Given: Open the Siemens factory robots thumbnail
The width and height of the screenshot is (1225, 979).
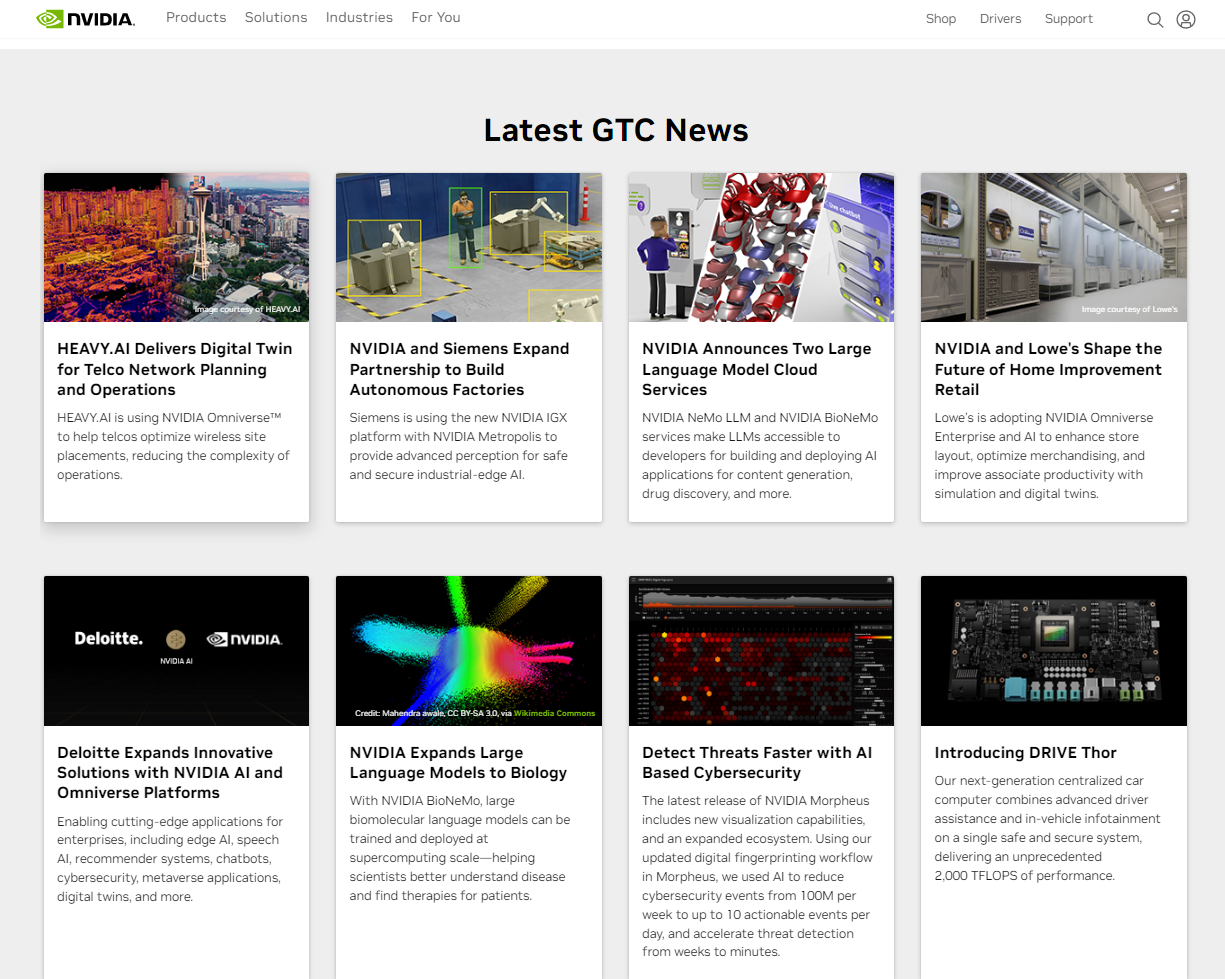Looking at the screenshot, I should point(469,247).
